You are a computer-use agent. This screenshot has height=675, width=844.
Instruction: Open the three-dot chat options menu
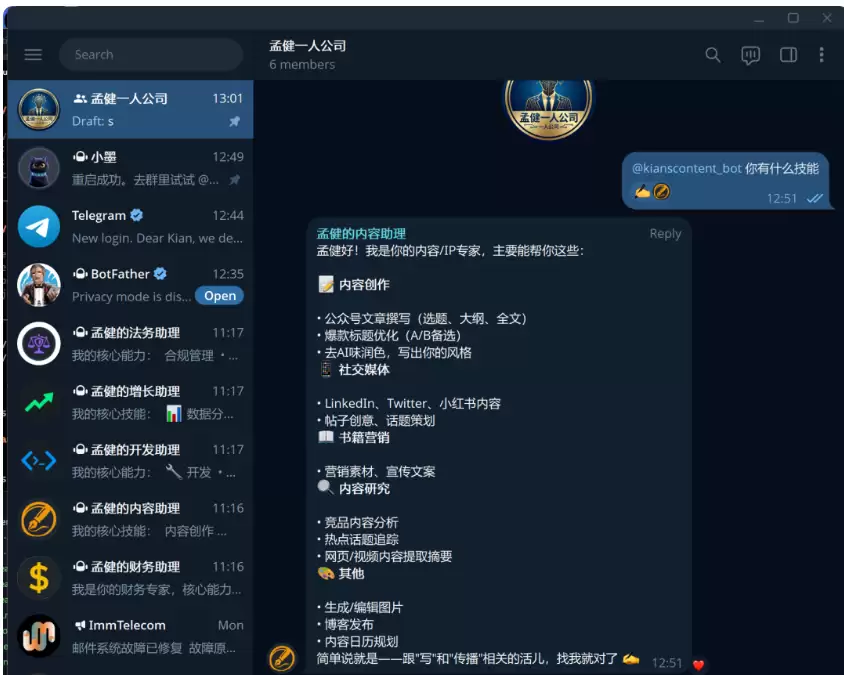(x=821, y=55)
